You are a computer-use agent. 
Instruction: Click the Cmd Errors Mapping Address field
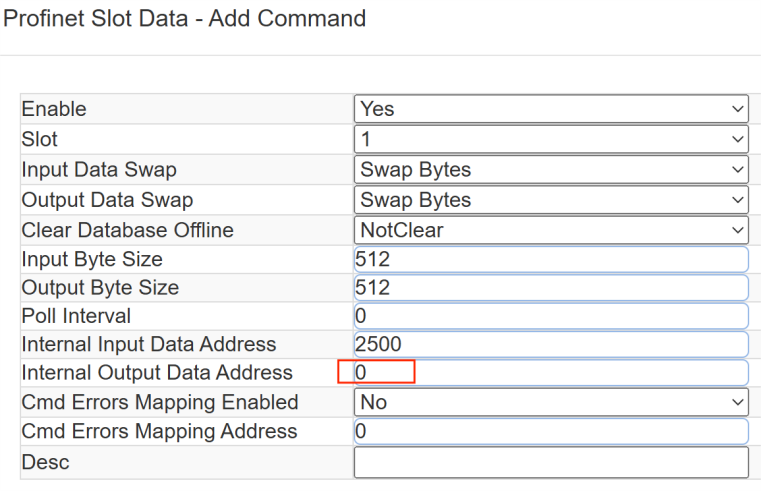pos(551,431)
